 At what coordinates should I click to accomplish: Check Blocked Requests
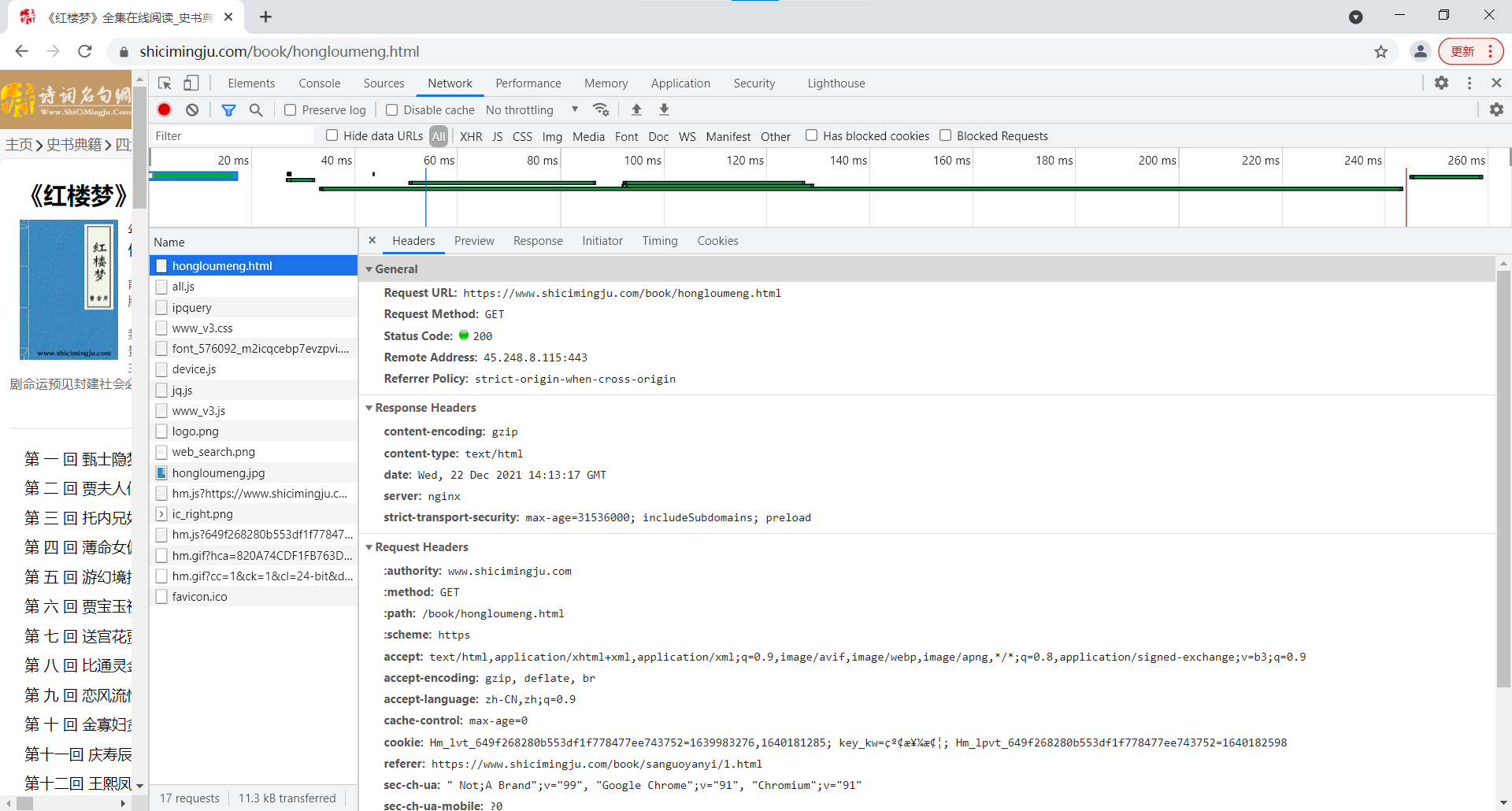coord(945,135)
